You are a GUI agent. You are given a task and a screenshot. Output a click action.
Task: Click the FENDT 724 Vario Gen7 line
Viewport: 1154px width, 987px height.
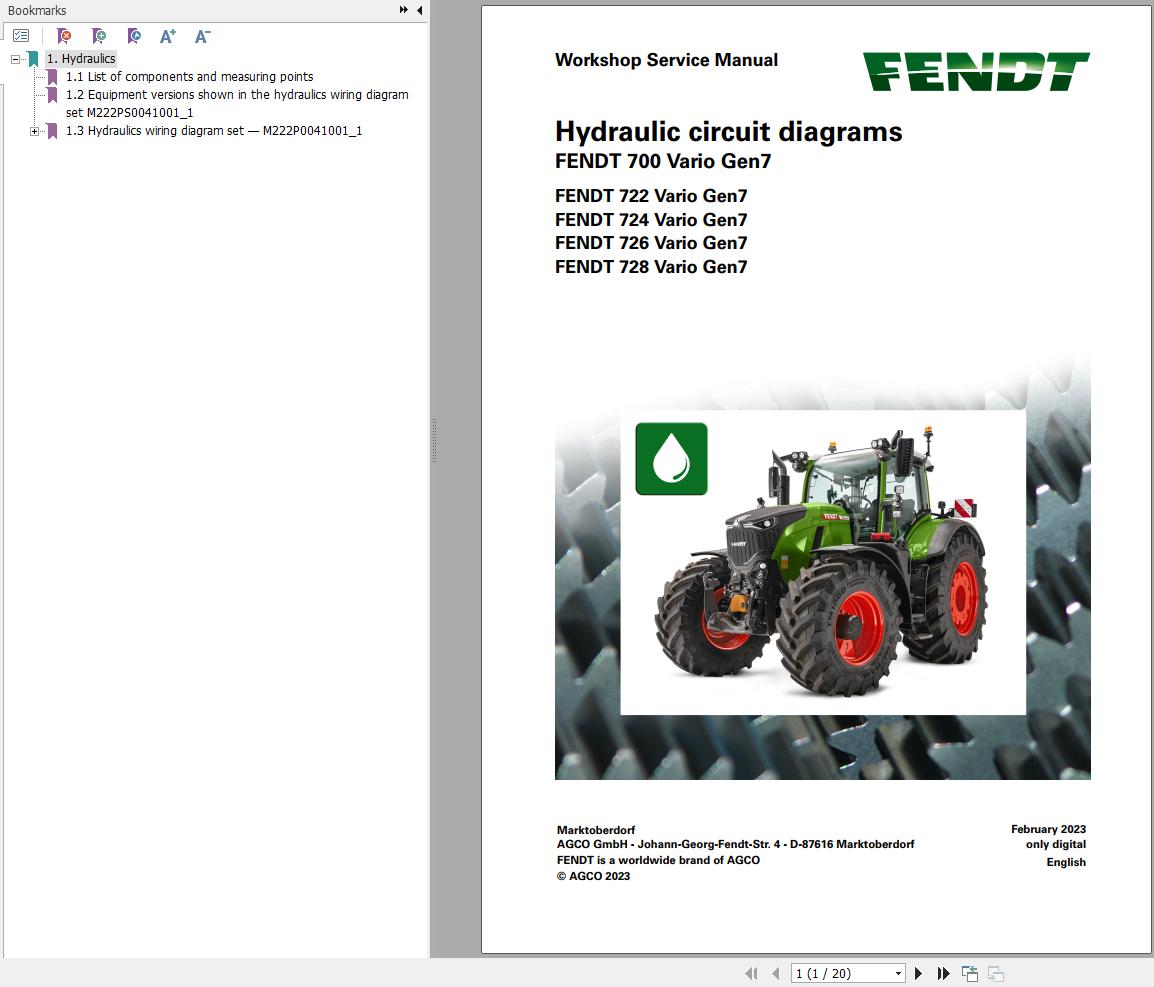[651, 219]
